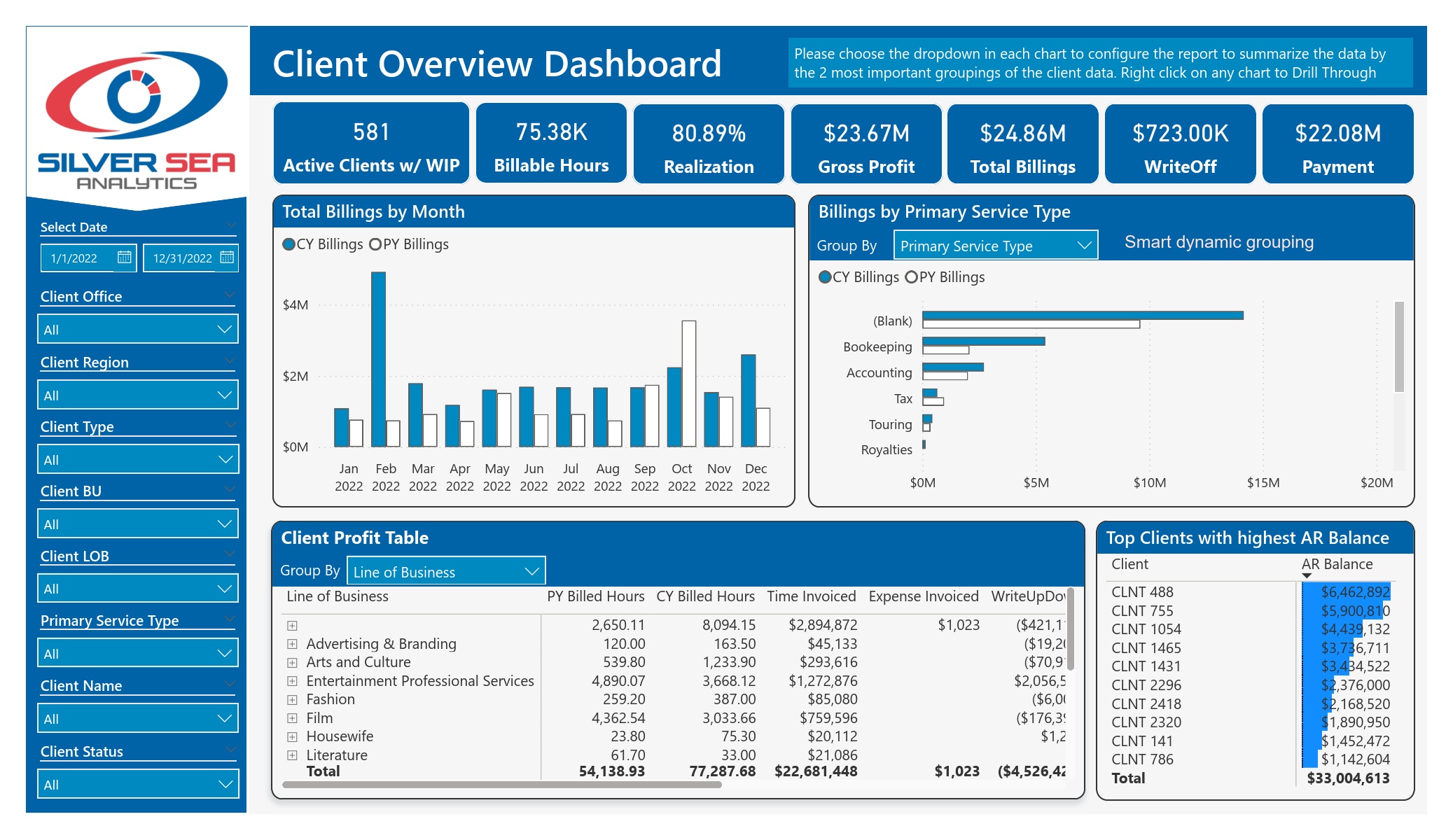Open the Line of Business Group By dropdown
Viewport: 1453px width, 840px height.
(446, 571)
